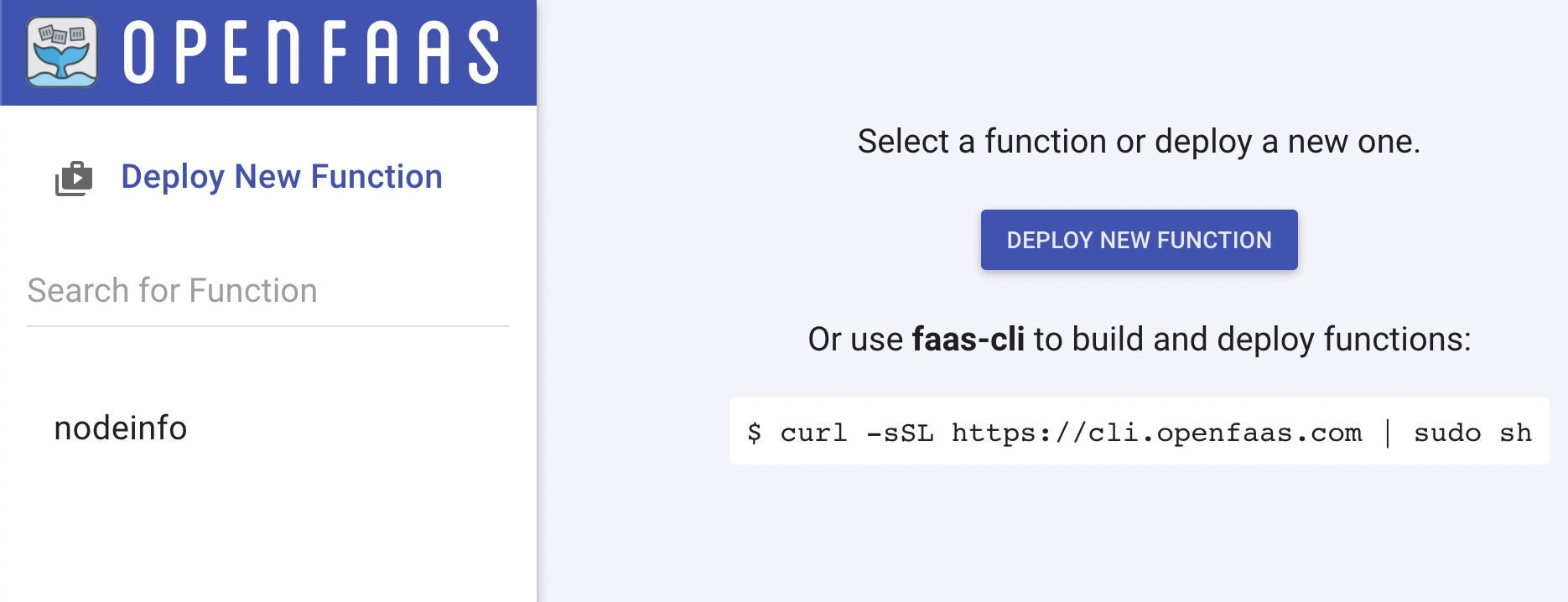This screenshot has height=602, width=1568.
Task: Focus the Search for Function field
Action: pos(267,291)
